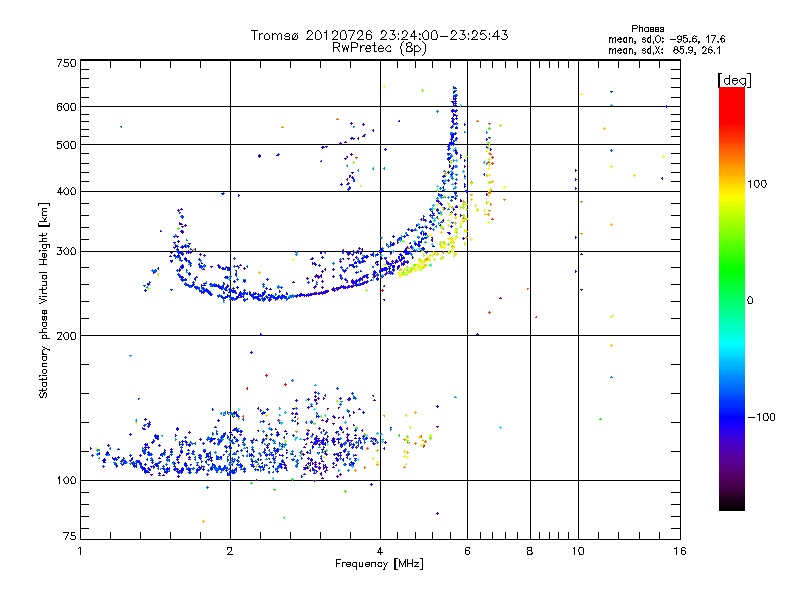Image resolution: width=800 pixels, height=600 pixels.
Task: Click the "600" y-axis tick label
Action: (x=66, y=107)
